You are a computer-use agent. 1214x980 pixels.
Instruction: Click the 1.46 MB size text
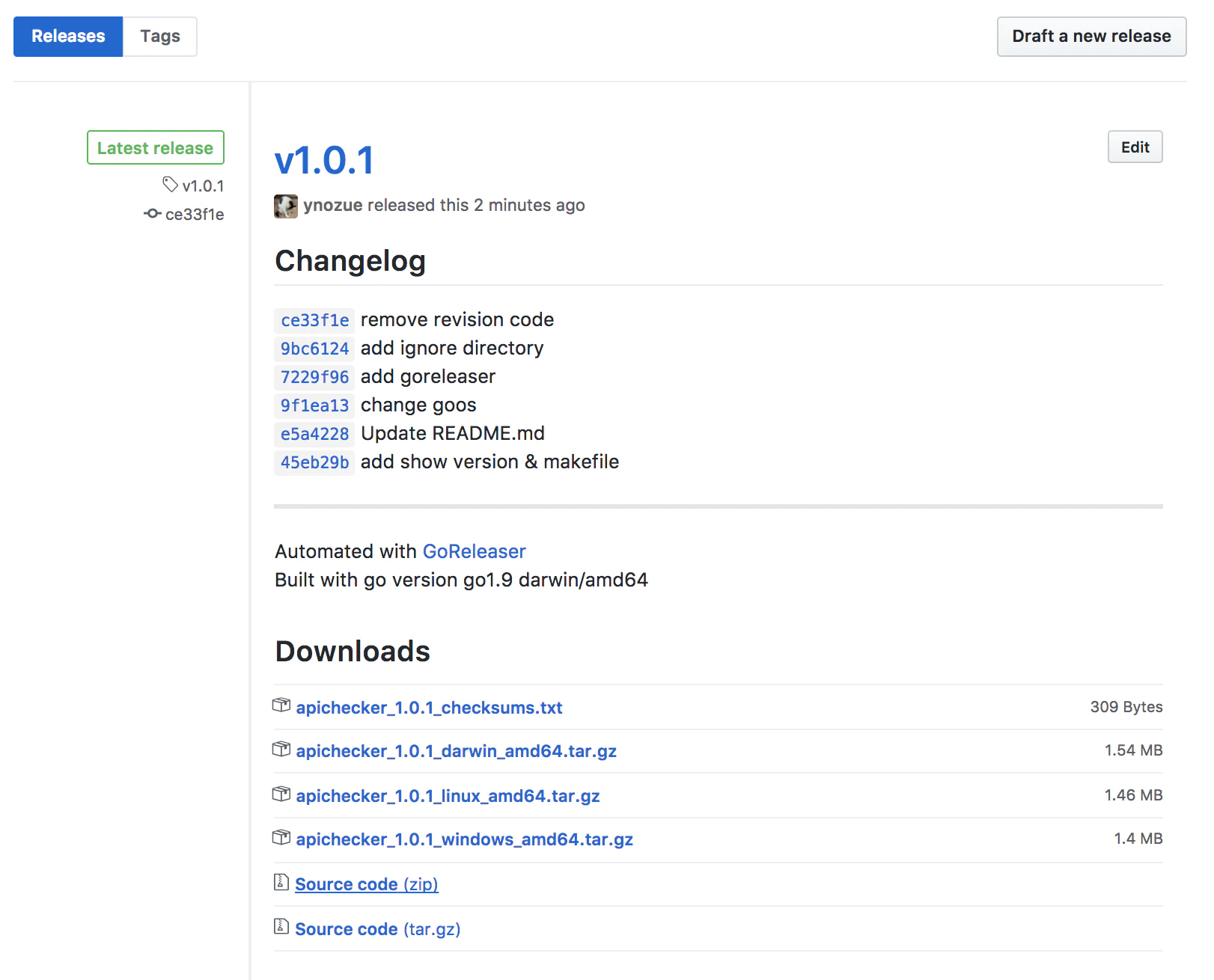(x=1133, y=795)
